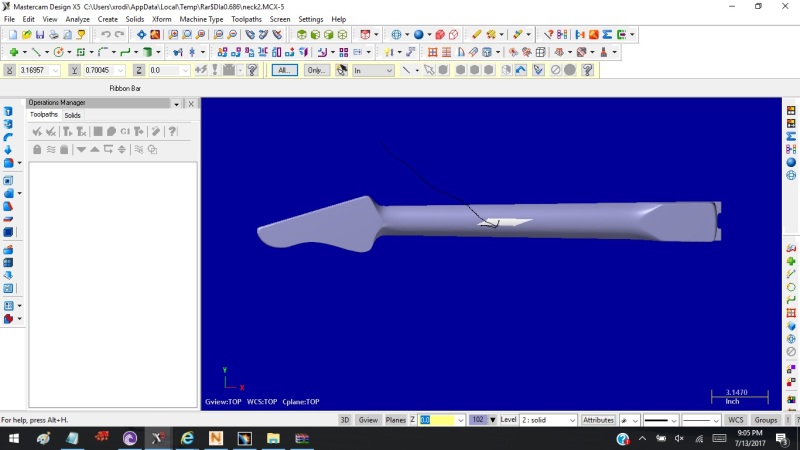
Task: Click the unzoom previous icon
Action: (218, 35)
